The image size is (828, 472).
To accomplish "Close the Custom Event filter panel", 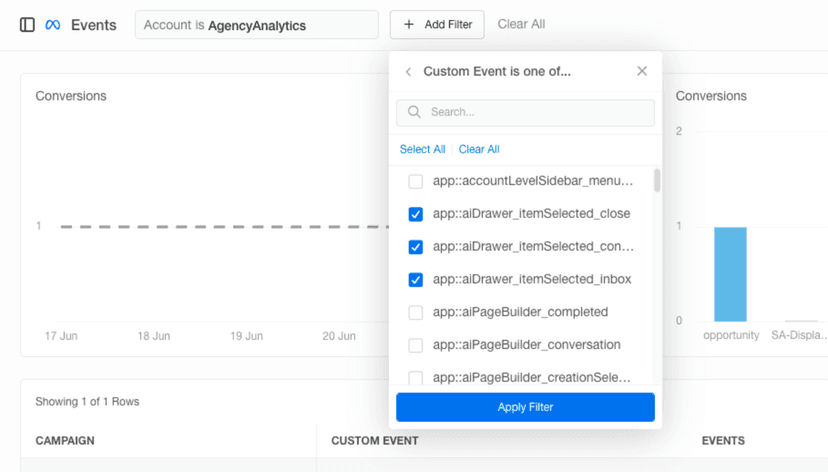I will tap(642, 71).
